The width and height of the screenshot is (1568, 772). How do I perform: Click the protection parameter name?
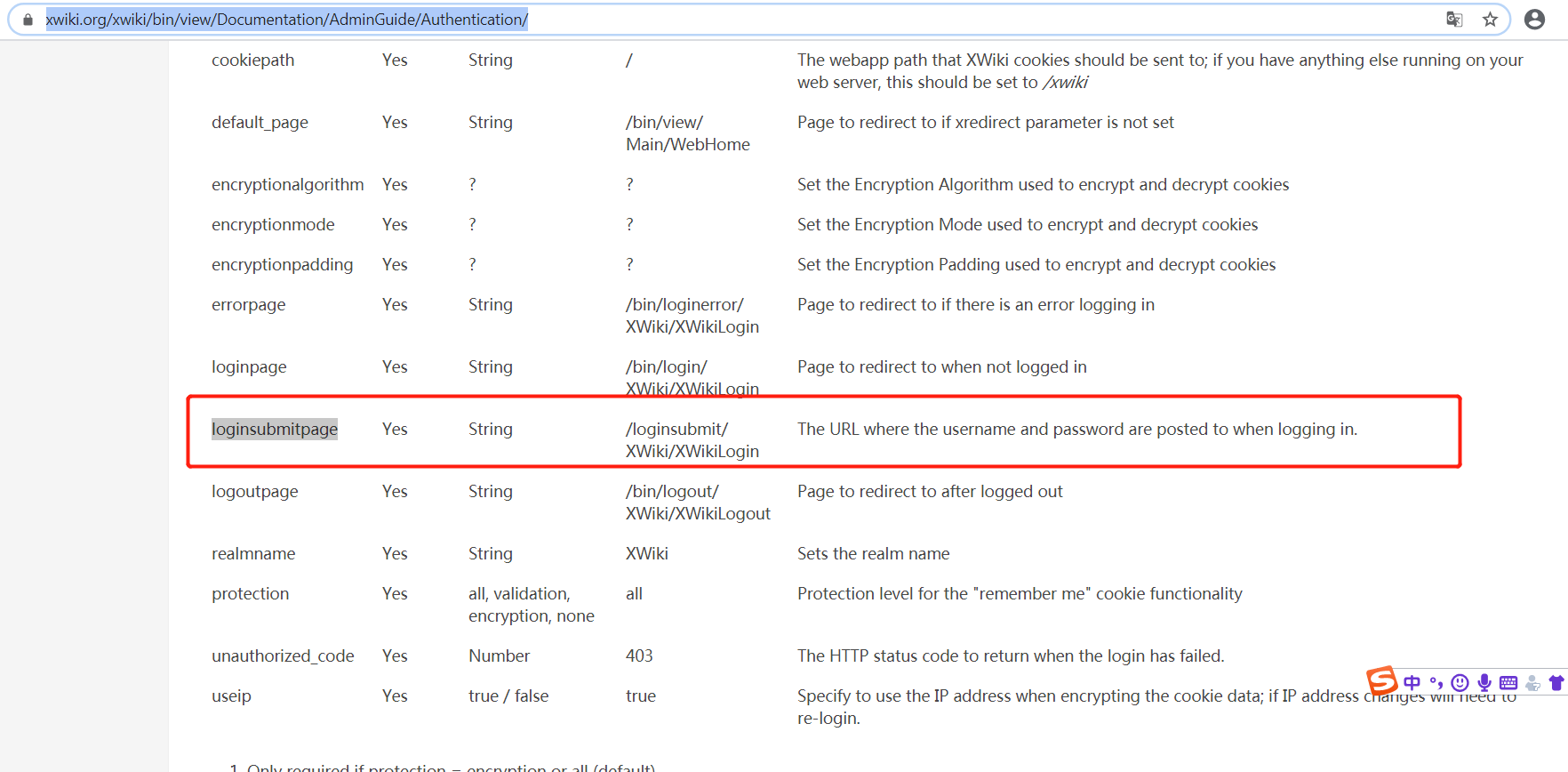[250, 593]
